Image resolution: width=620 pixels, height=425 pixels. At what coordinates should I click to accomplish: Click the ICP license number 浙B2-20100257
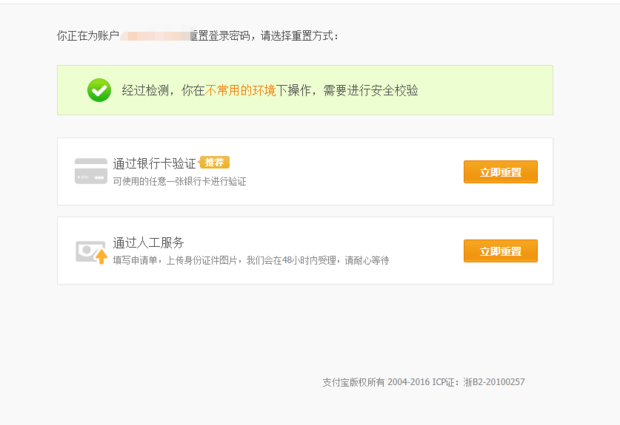click(494, 382)
